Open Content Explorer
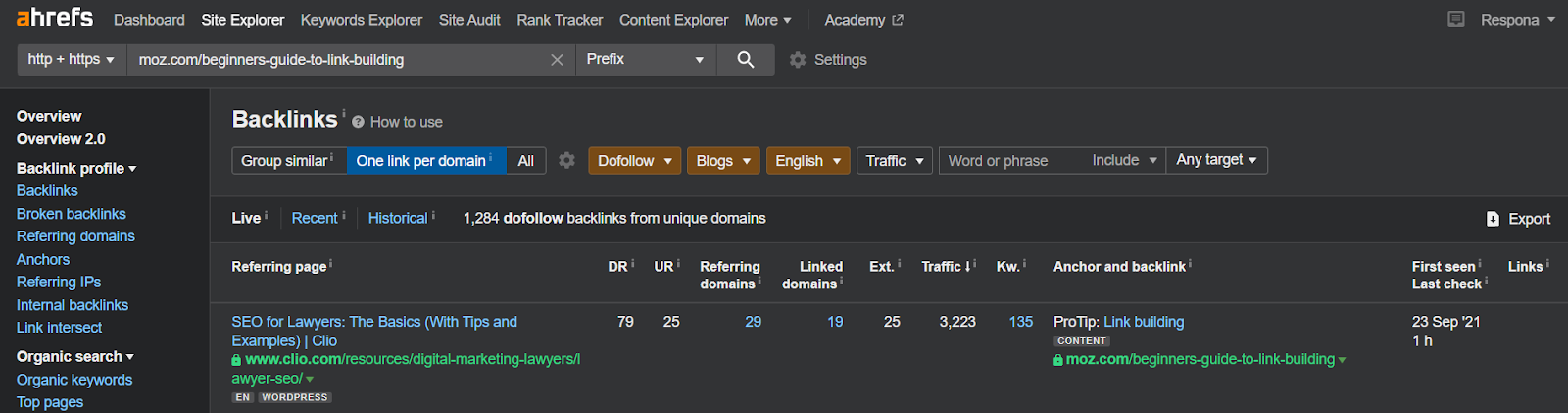1568x413 pixels. click(x=673, y=20)
